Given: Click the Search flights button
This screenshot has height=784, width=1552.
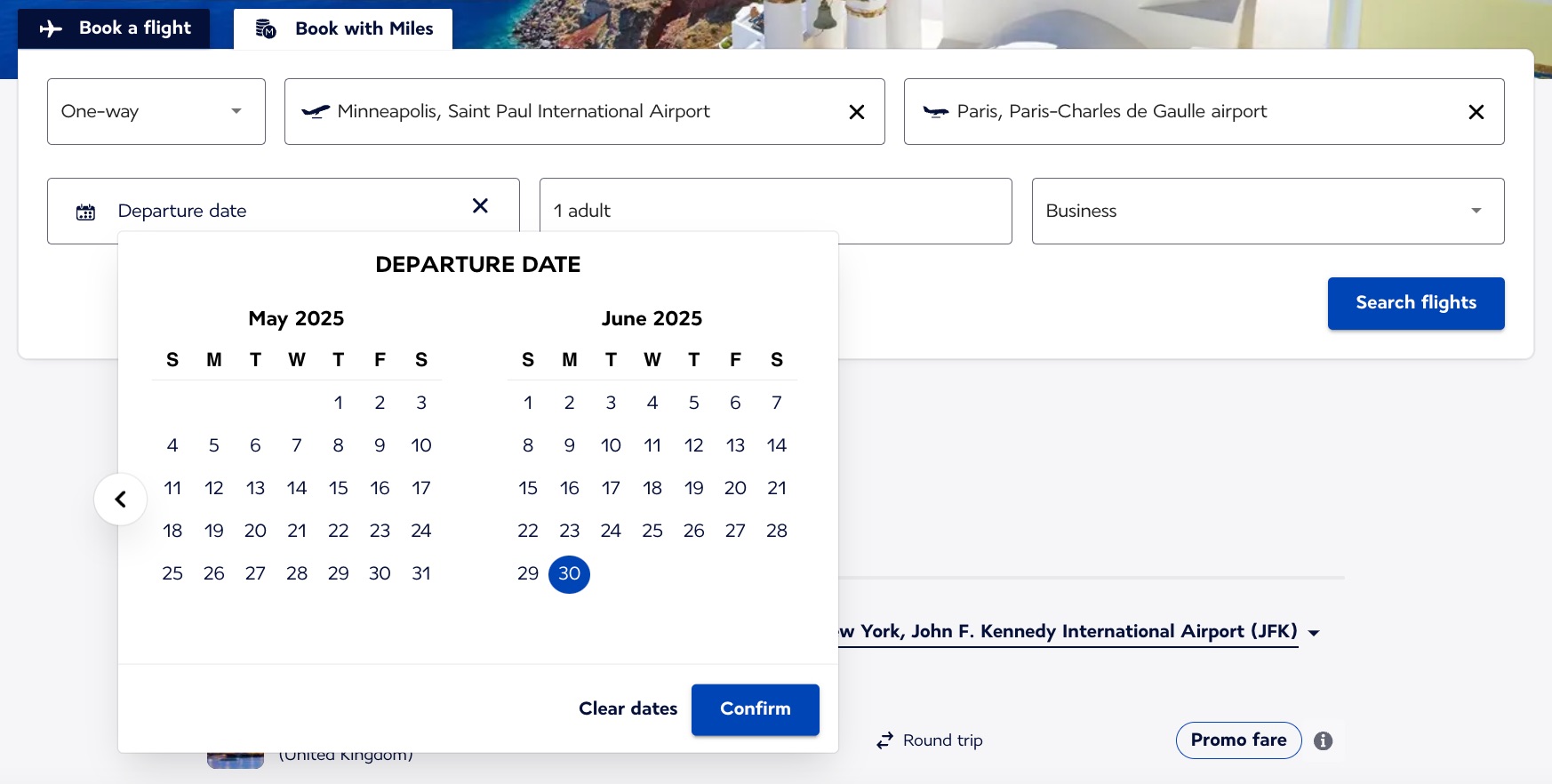Looking at the screenshot, I should pos(1415,303).
